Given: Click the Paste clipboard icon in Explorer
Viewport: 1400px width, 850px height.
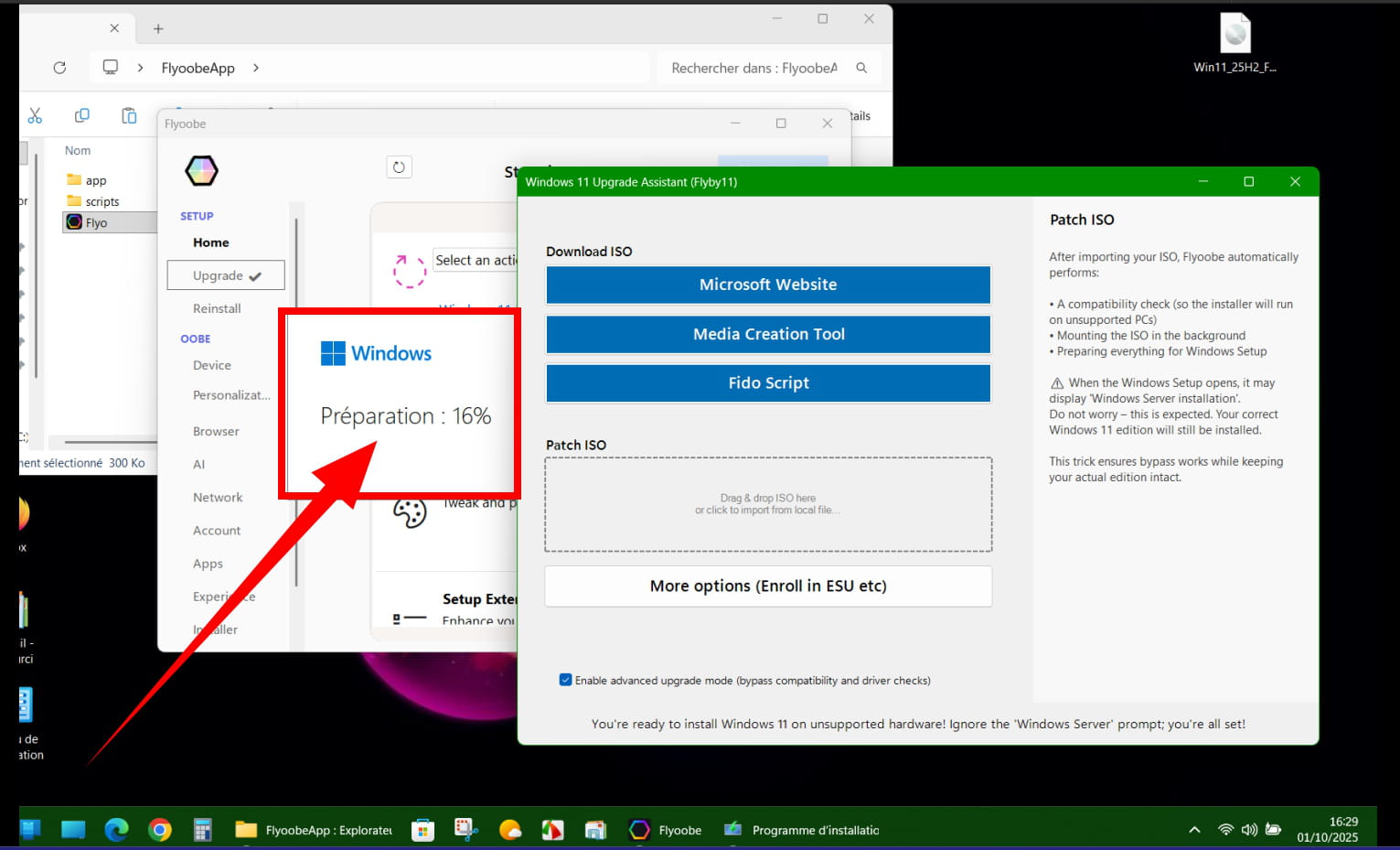Looking at the screenshot, I should [x=129, y=115].
